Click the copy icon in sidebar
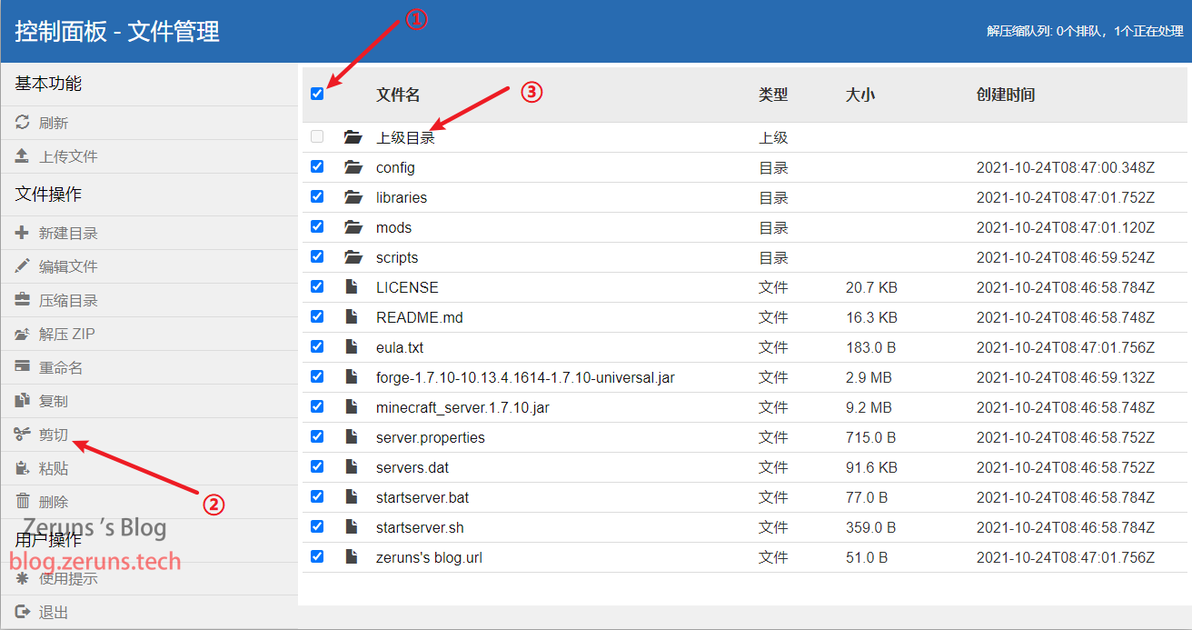 (x=22, y=400)
